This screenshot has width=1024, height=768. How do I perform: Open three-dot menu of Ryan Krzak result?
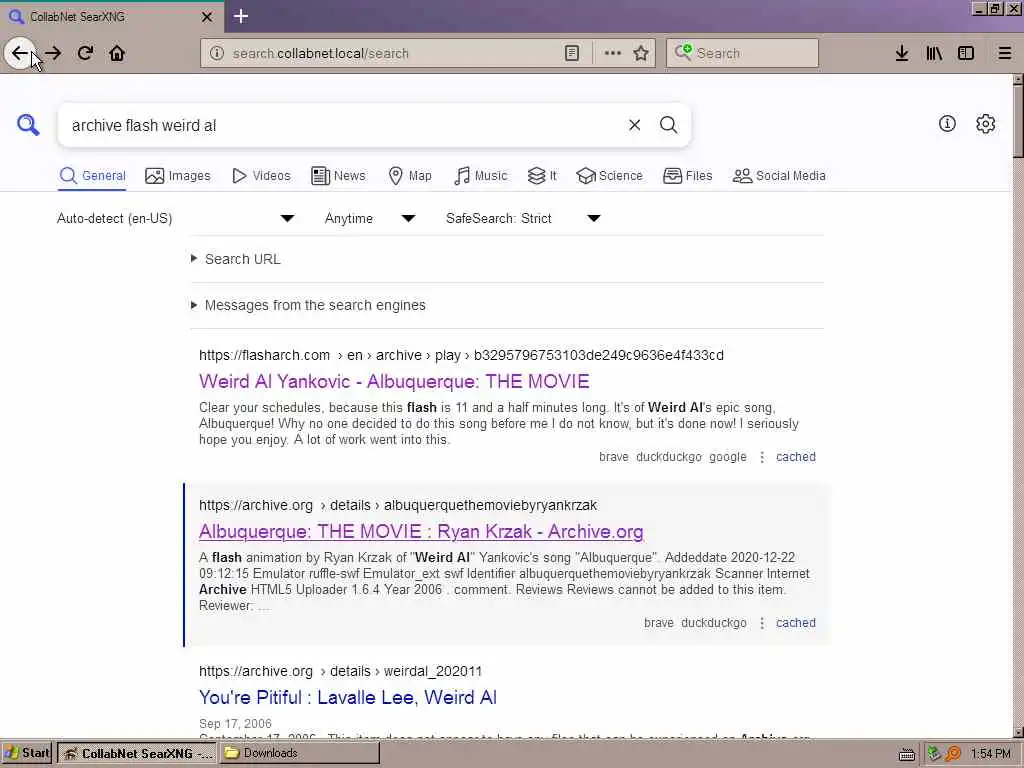761,623
